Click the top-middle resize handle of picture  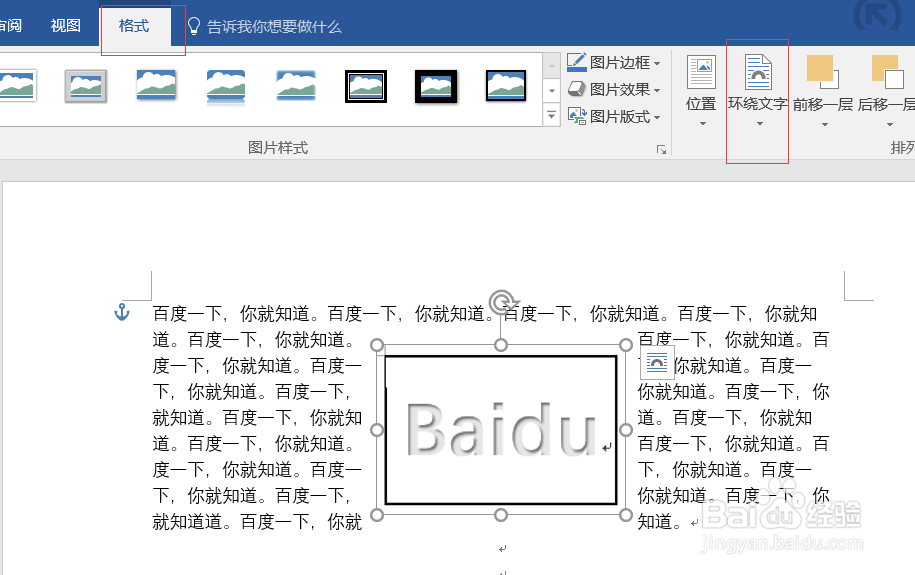(501, 345)
